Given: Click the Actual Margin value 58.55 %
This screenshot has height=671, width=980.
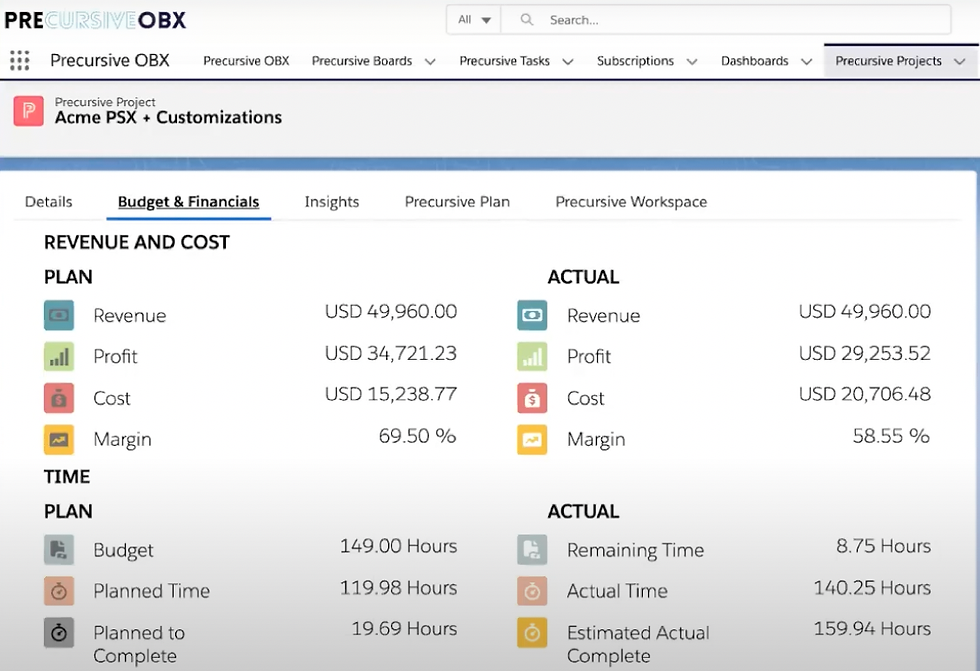Looking at the screenshot, I should pyautogui.click(x=891, y=435).
